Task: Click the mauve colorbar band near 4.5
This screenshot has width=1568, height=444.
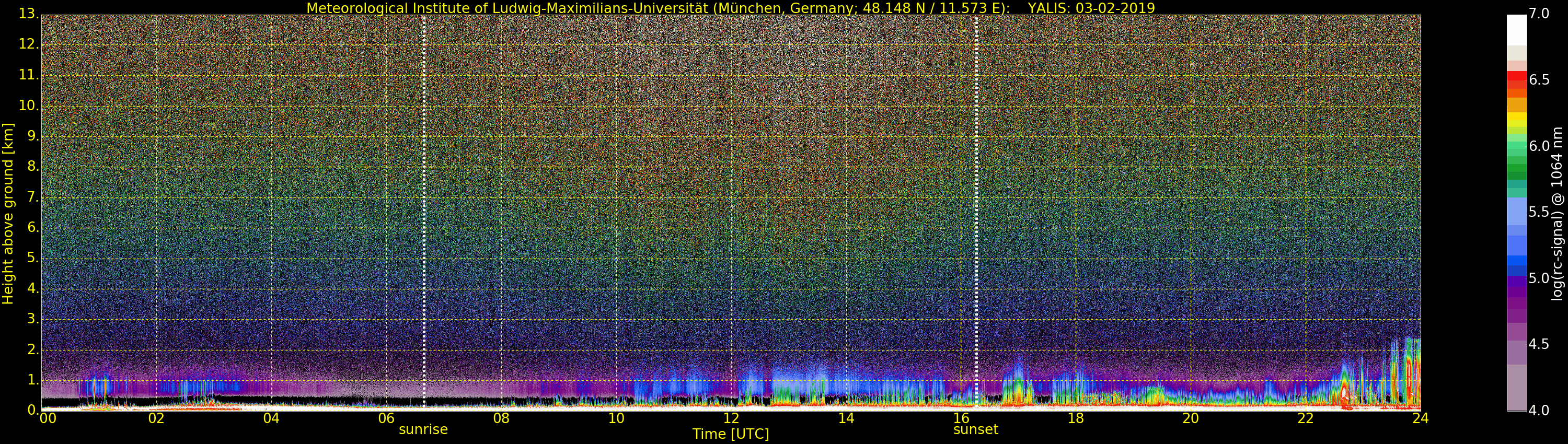Action: point(1517,353)
